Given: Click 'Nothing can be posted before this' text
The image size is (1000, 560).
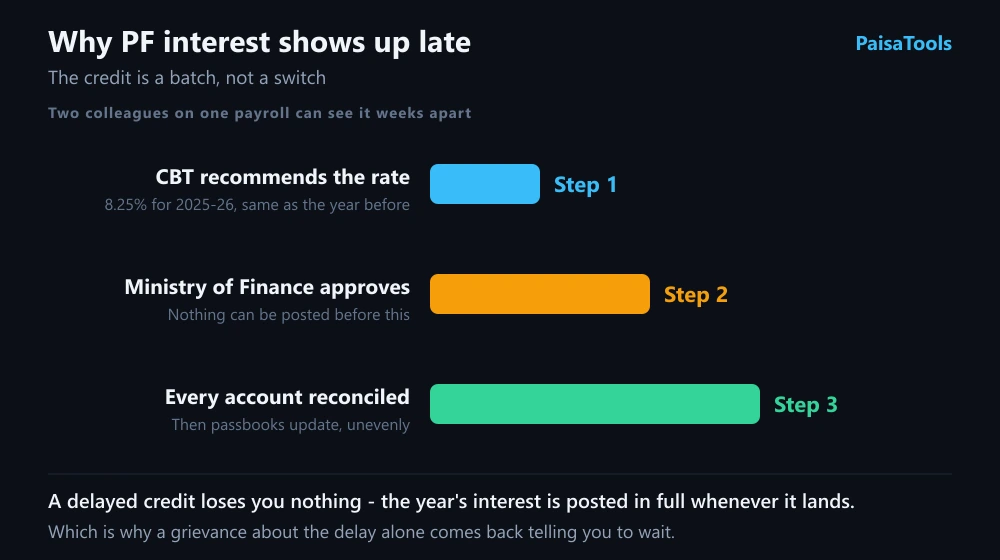Looking at the screenshot, I should (288, 314).
